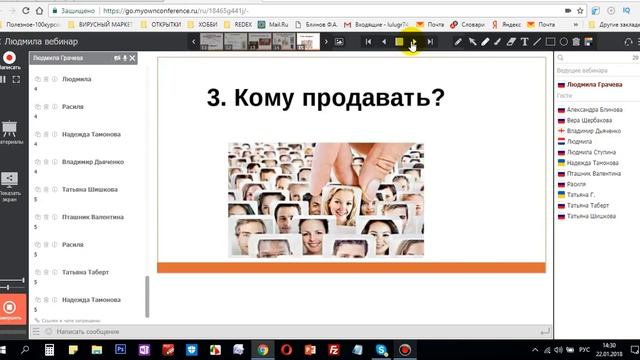
Task: Select the rectangle shape tool
Action: click(x=550, y=42)
